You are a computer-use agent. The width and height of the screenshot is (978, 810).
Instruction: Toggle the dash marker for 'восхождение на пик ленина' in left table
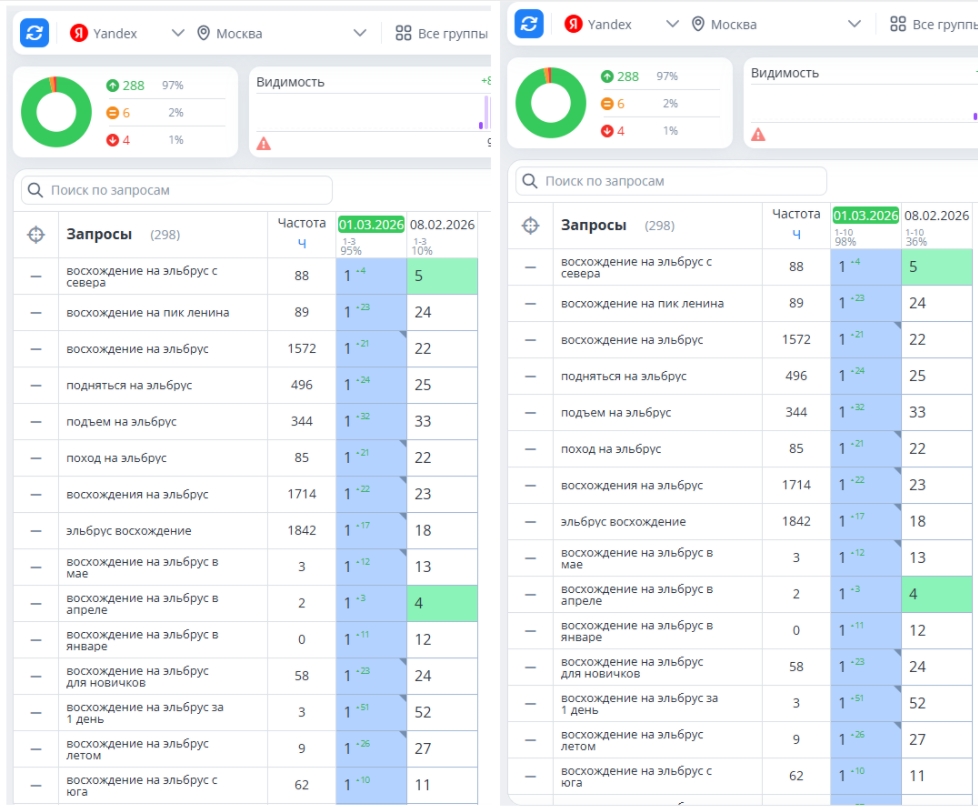pyautogui.click(x=36, y=313)
